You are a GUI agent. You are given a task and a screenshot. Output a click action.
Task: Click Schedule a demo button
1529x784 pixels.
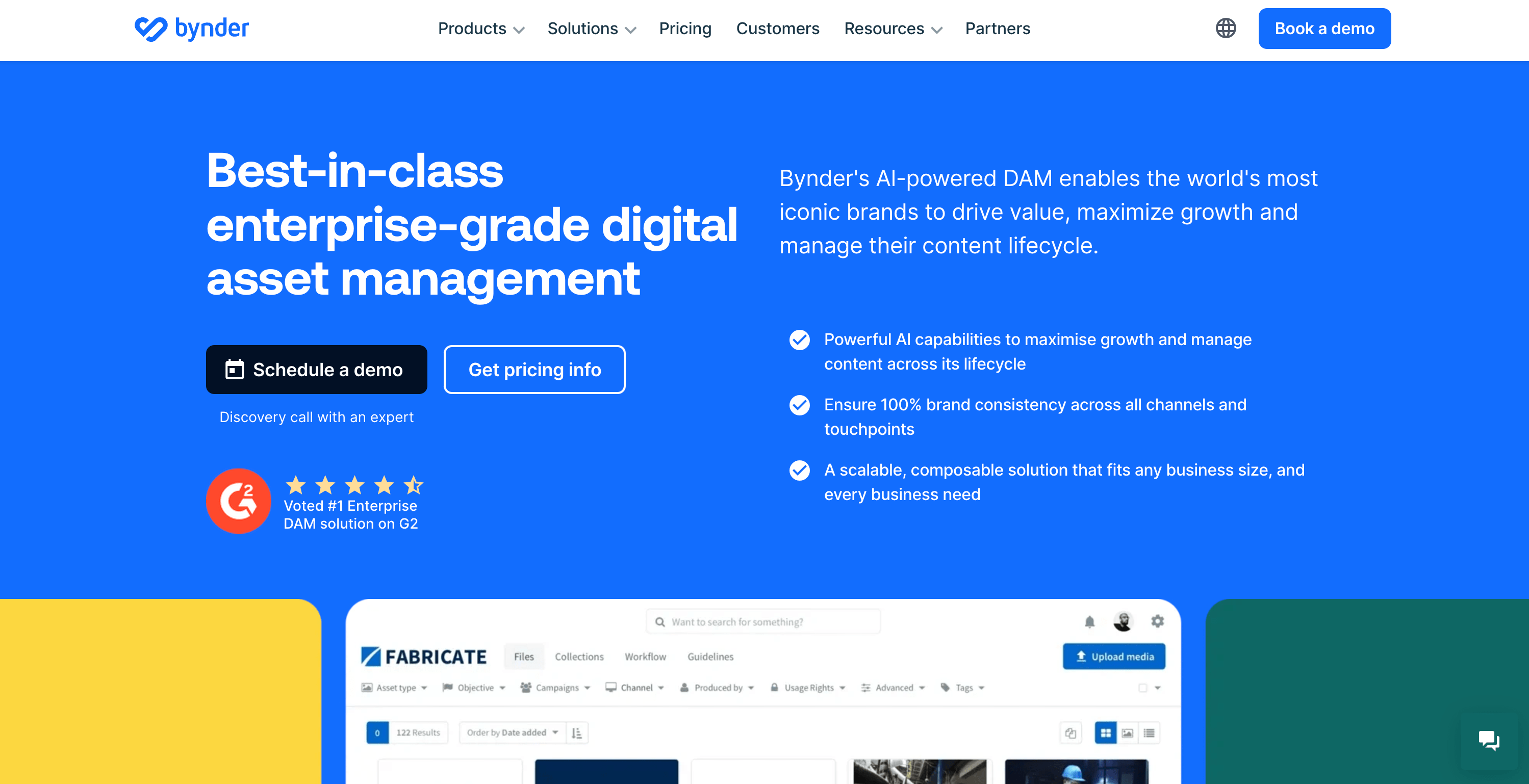coord(316,370)
